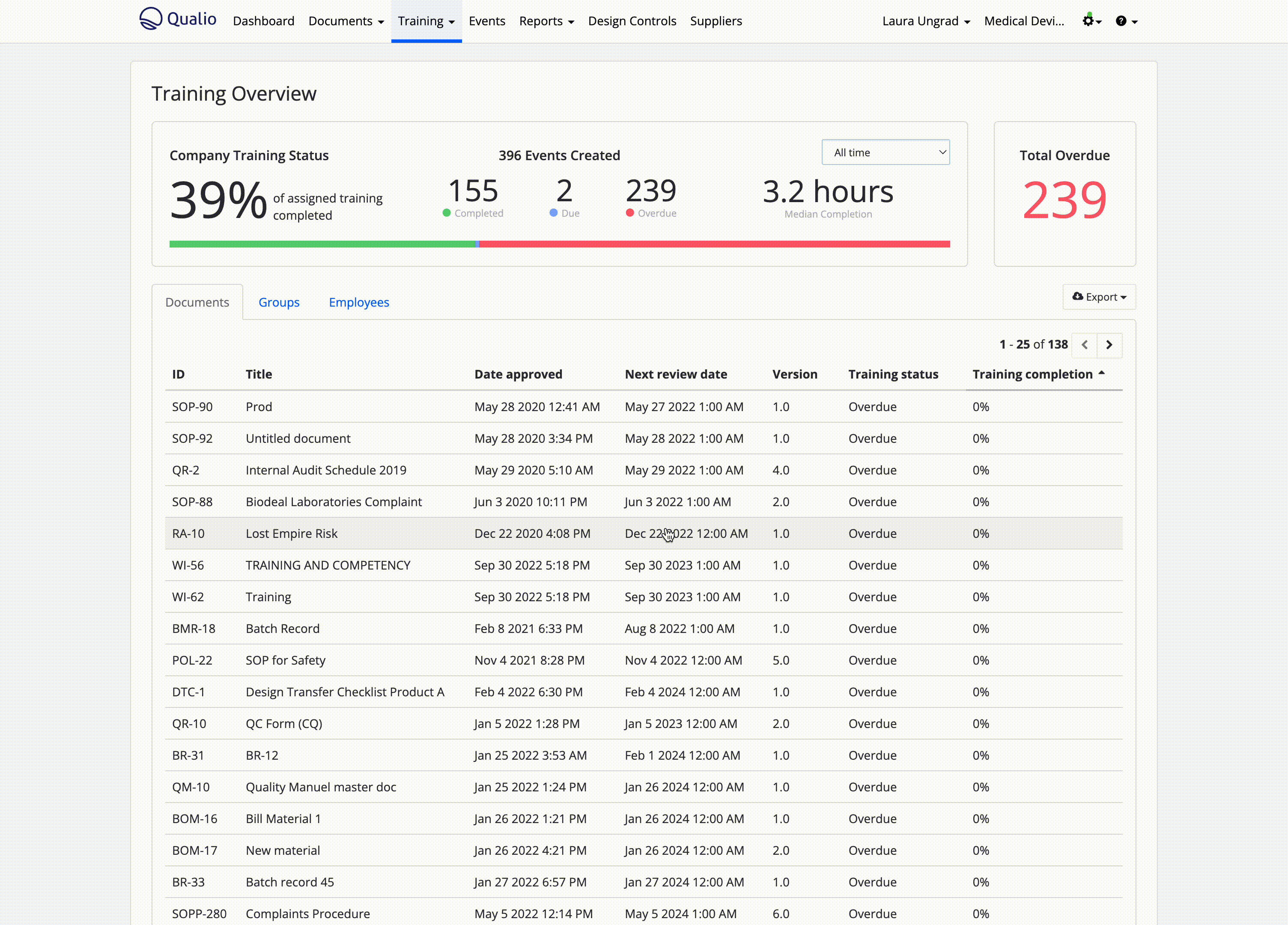Expand the Documents navigation menu
This screenshot has width=1288, height=925.
point(346,21)
